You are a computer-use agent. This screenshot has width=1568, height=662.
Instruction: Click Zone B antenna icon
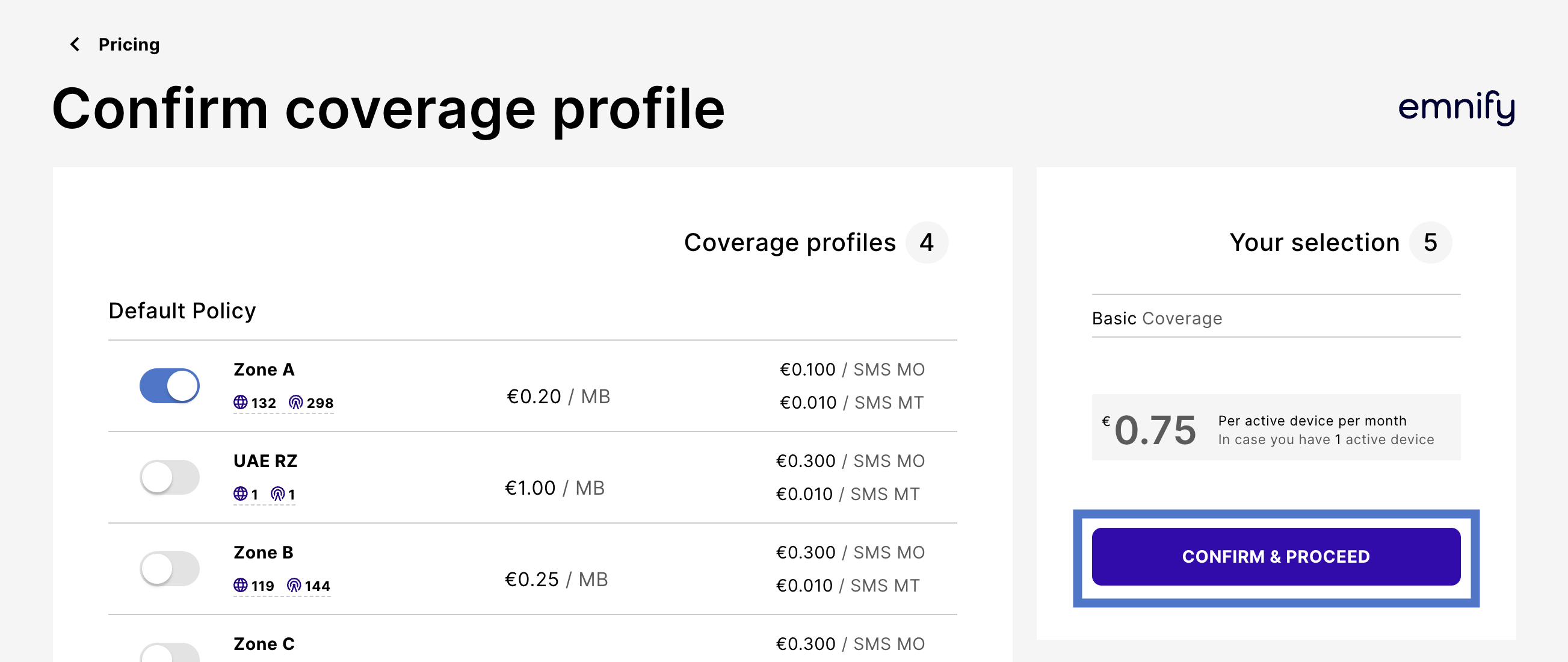click(x=294, y=585)
